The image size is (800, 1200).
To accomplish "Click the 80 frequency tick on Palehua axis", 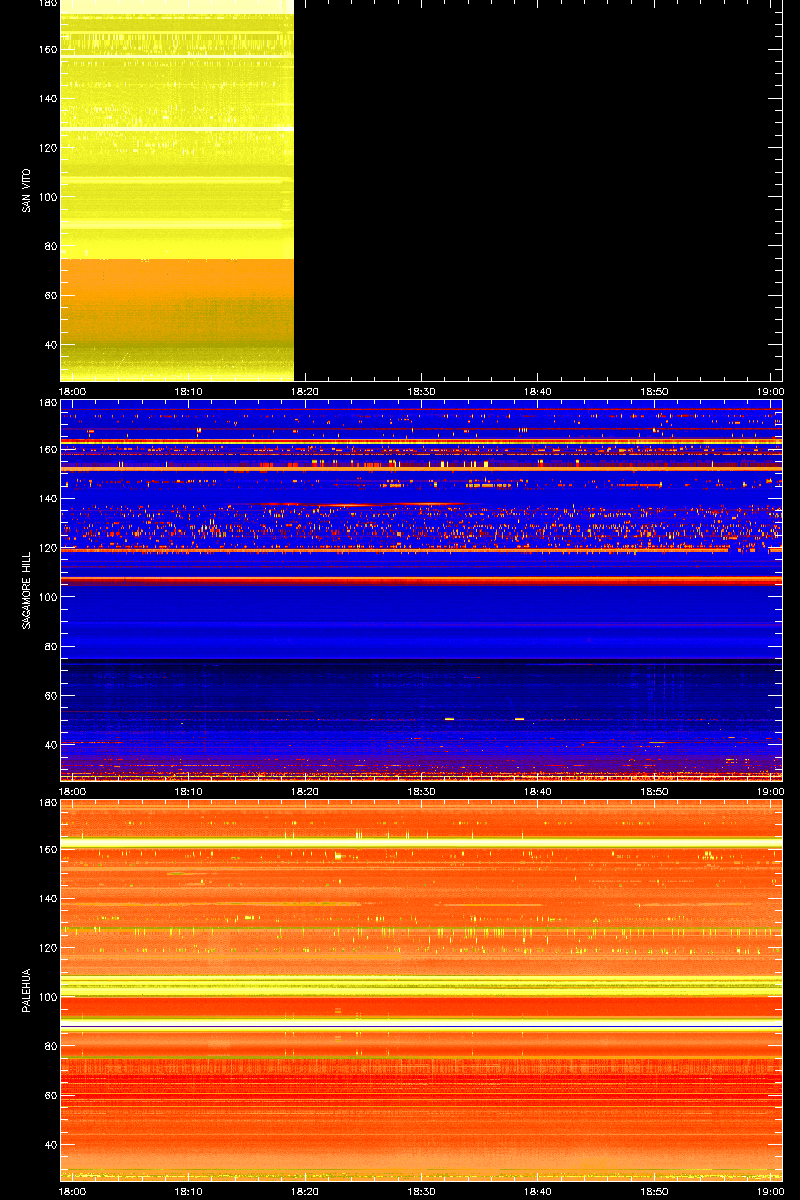I will click(50, 1046).
